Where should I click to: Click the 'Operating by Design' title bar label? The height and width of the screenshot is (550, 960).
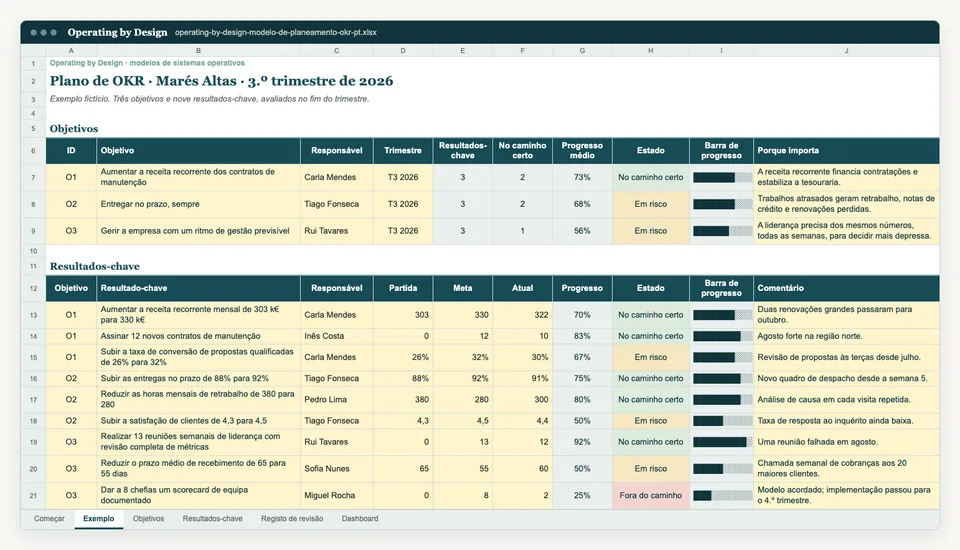[x=117, y=32]
